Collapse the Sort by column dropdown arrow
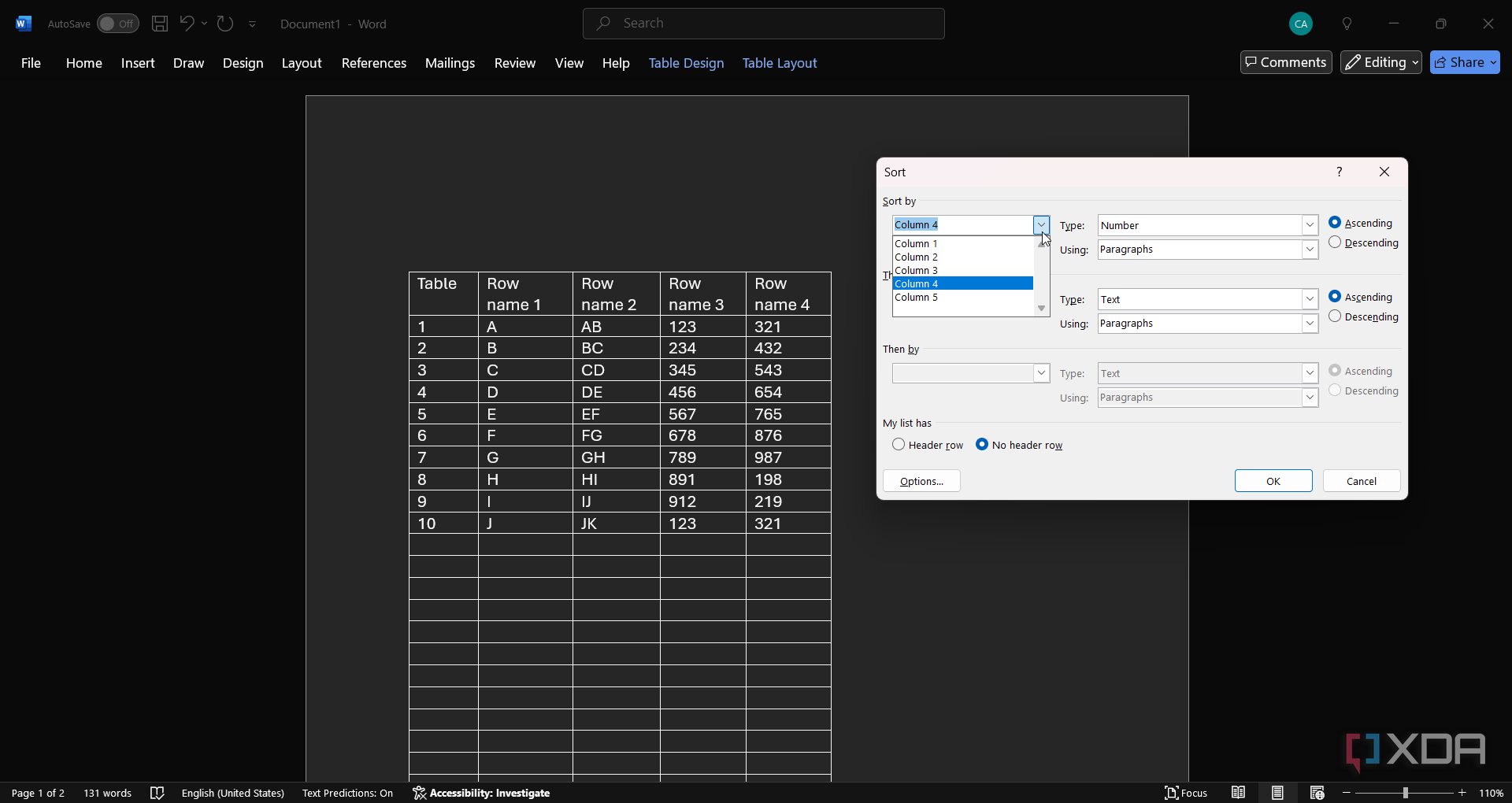1512x803 pixels. coord(1041,225)
